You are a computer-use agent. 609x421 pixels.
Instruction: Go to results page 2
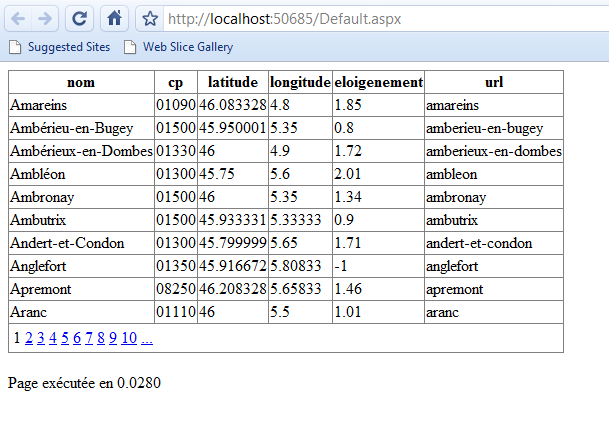[x=29, y=338]
